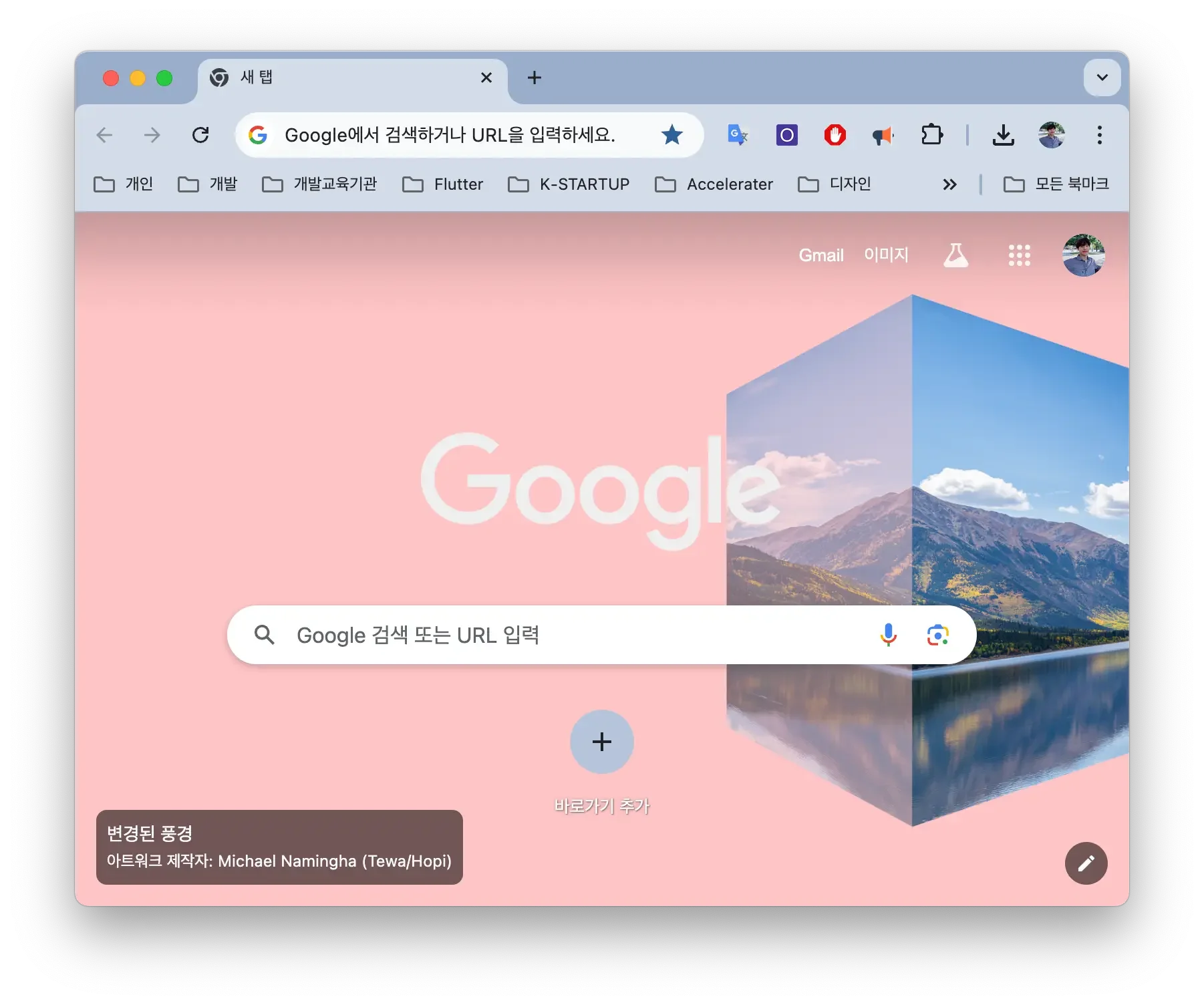
Task: Open the red stop-hand adblock extension
Action: [x=835, y=135]
